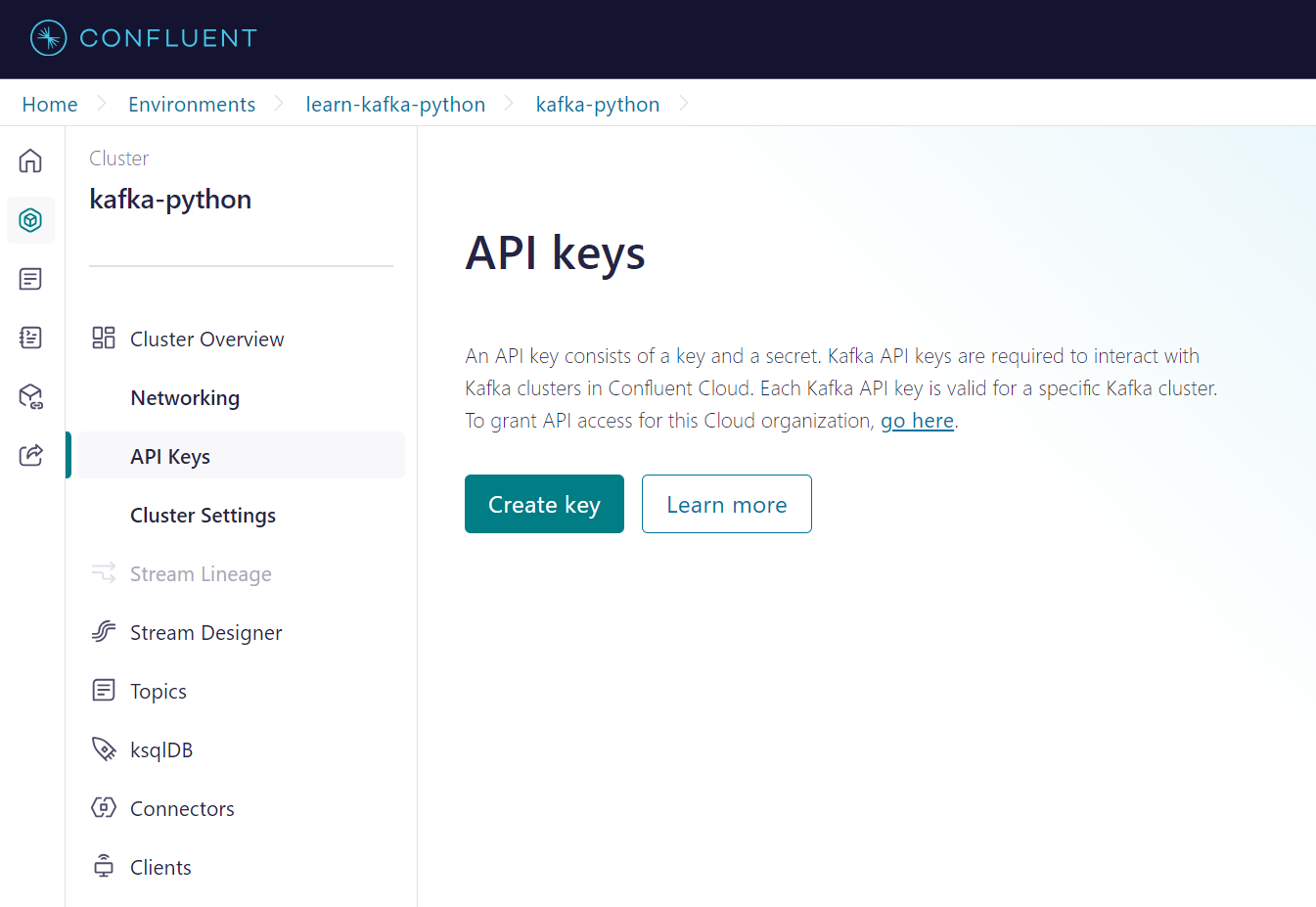The width and height of the screenshot is (1316, 907).
Task: Navigate to Environments breadcrumb
Action: pos(192,105)
